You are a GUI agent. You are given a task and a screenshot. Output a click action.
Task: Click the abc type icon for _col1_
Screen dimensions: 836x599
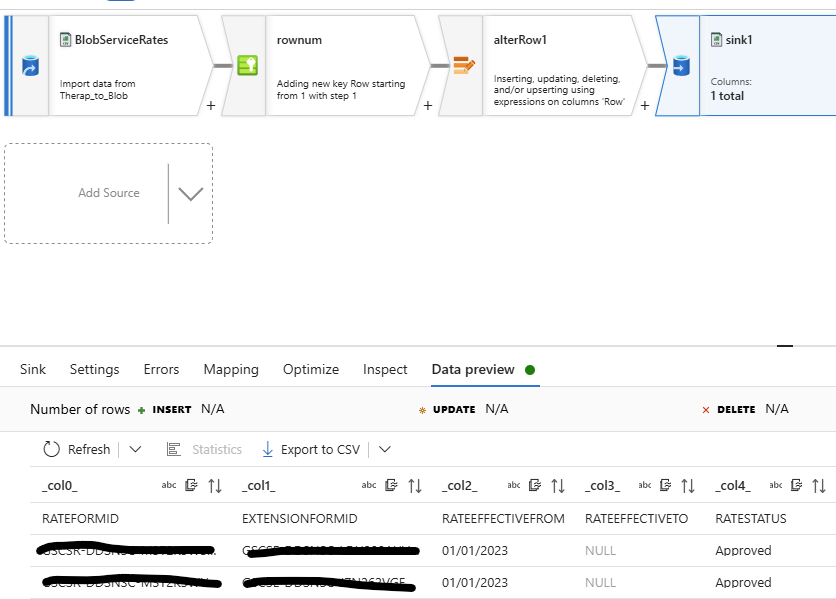click(x=369, y=485)
